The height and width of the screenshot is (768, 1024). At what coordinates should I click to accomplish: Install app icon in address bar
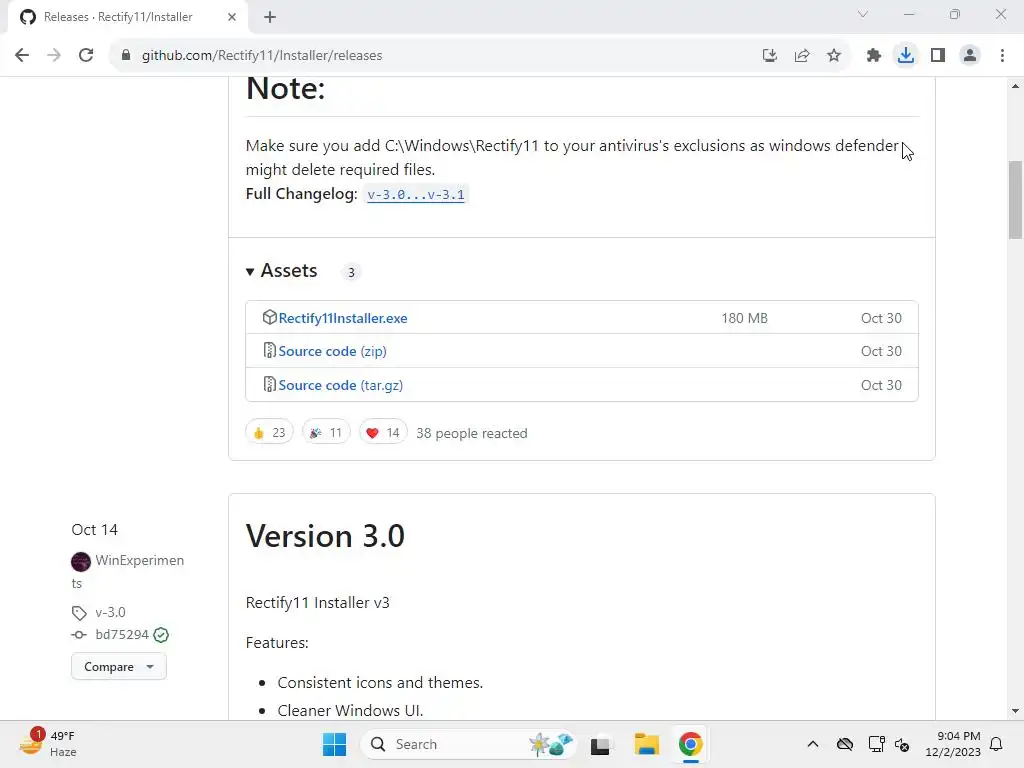coord(770,56)
